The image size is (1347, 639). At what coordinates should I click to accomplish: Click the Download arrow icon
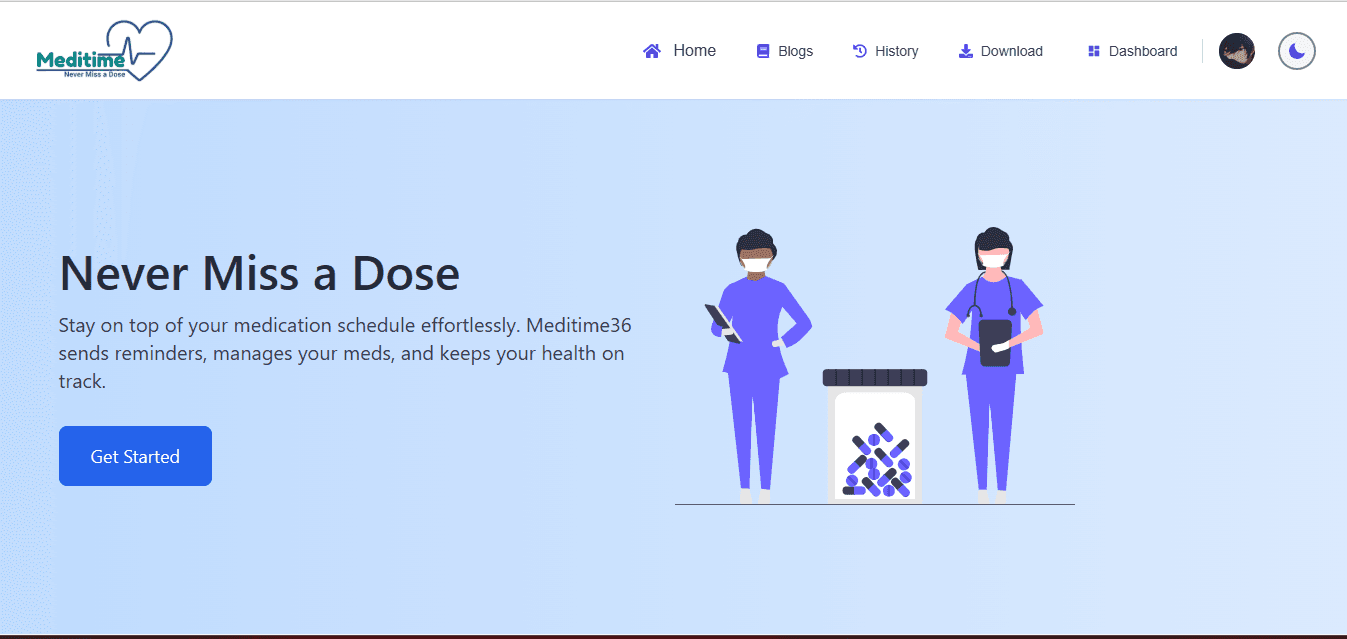tap(965, 50)
